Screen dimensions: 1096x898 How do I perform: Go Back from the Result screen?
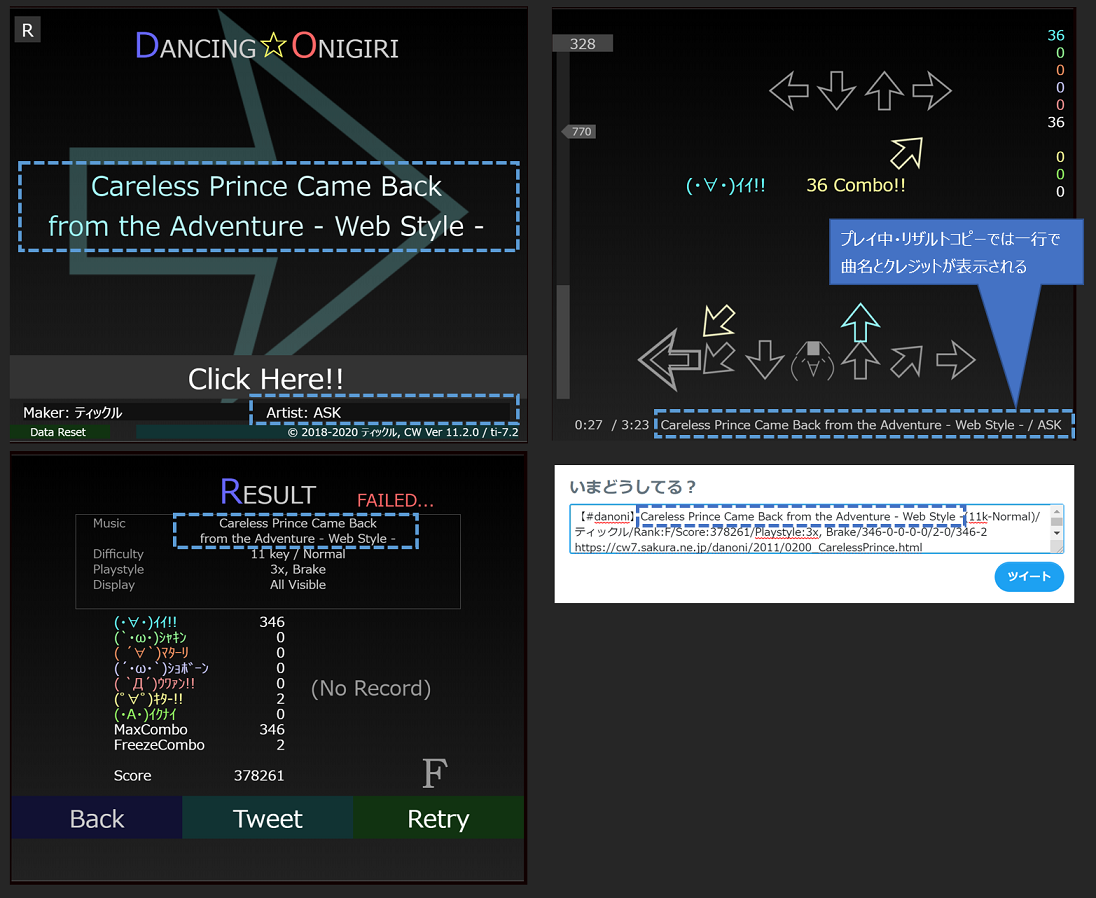(96, 818)
